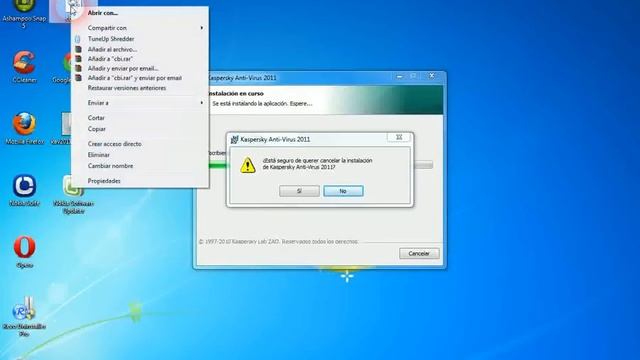
Task: Minimize the Kaspersky installer window
Action: (x=400, y=76)
